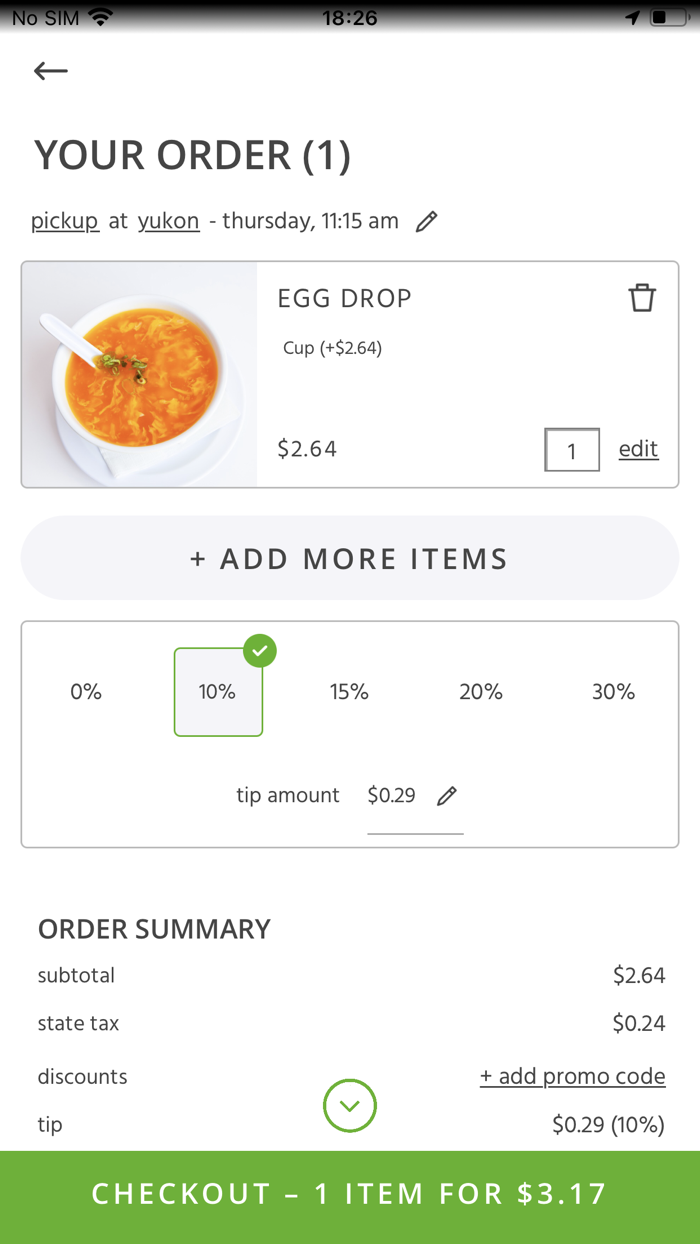This screenshot has height=1244, width=700.
Task: Select the 0% tip option
Action: 86,692
